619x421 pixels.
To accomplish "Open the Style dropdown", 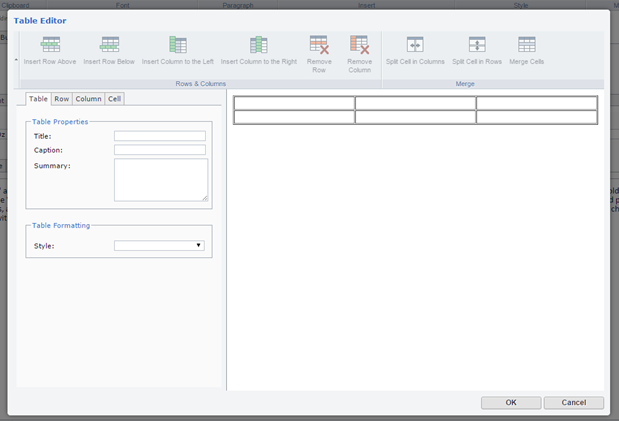I will [159, 245].
